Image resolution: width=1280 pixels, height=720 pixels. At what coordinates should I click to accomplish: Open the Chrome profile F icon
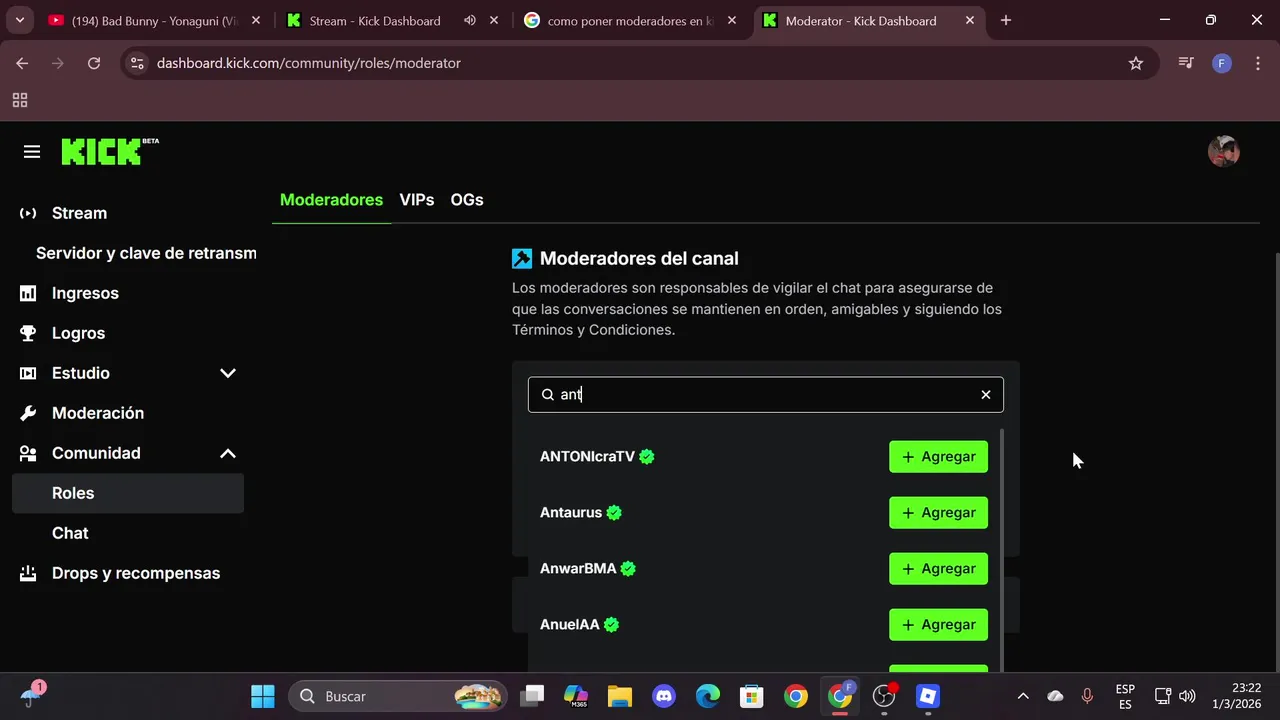coord(1221,63)
